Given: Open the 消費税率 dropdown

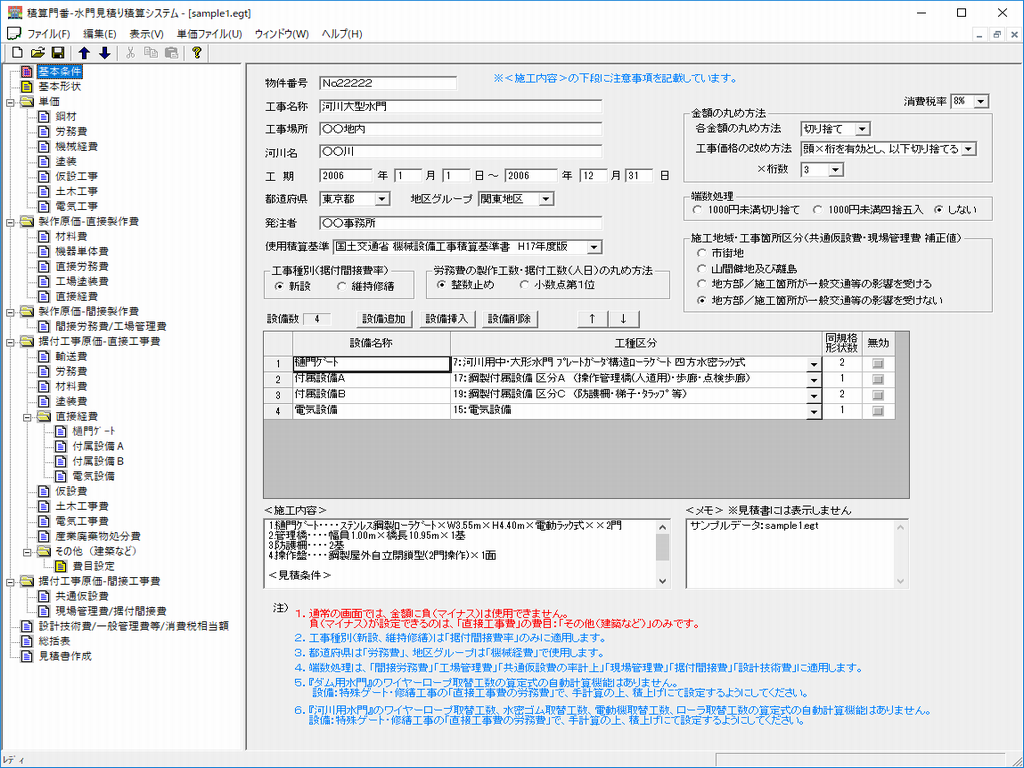Looking at the screenshot, I should 980,101.
